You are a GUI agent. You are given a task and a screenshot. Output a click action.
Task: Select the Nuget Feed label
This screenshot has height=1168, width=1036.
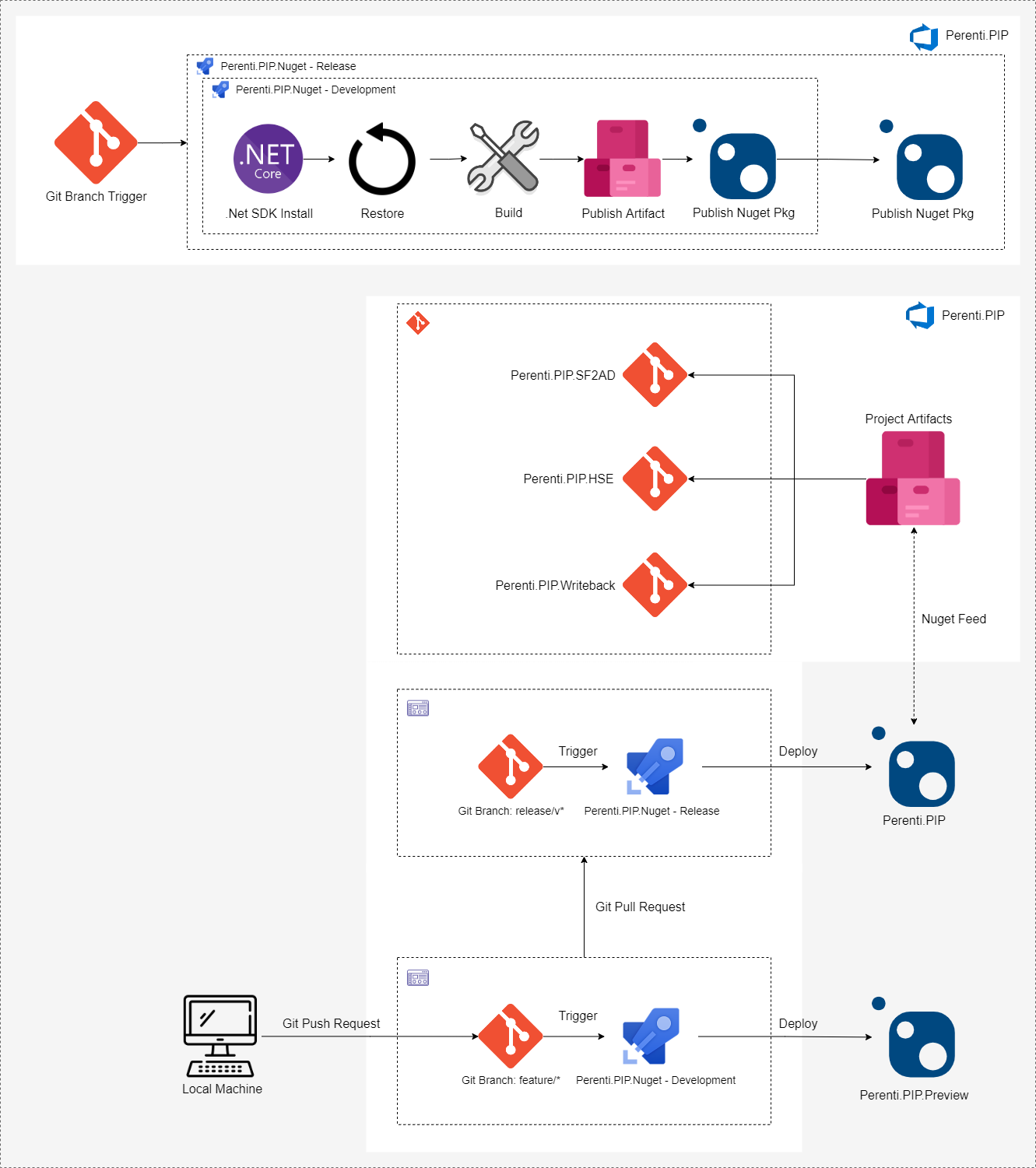point(953,619)
